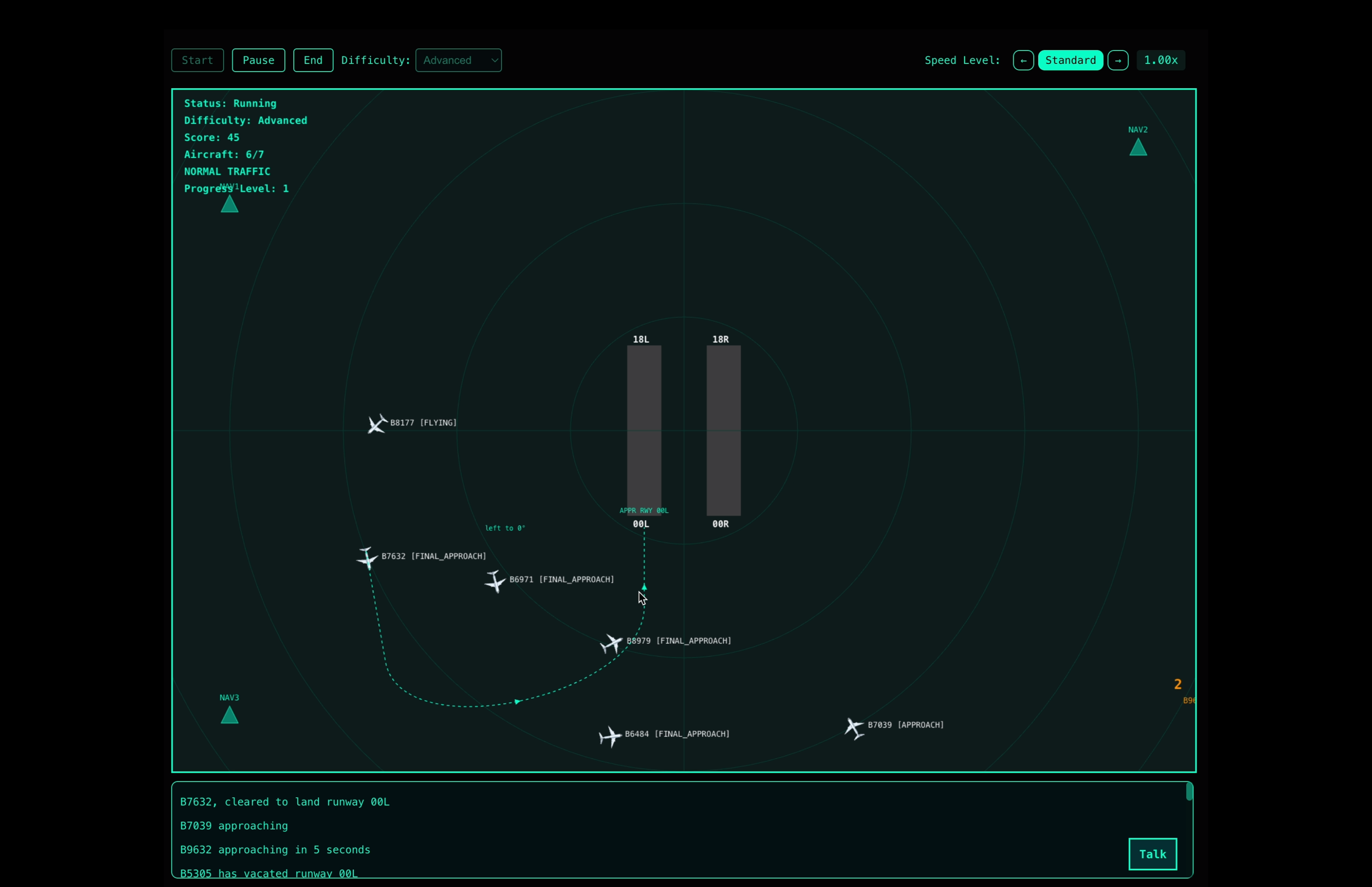The height and width of the screenshot is (887, 1372).
Task: Click the NAV2 beacon triangle
Action: click(x=1138, y=147)
